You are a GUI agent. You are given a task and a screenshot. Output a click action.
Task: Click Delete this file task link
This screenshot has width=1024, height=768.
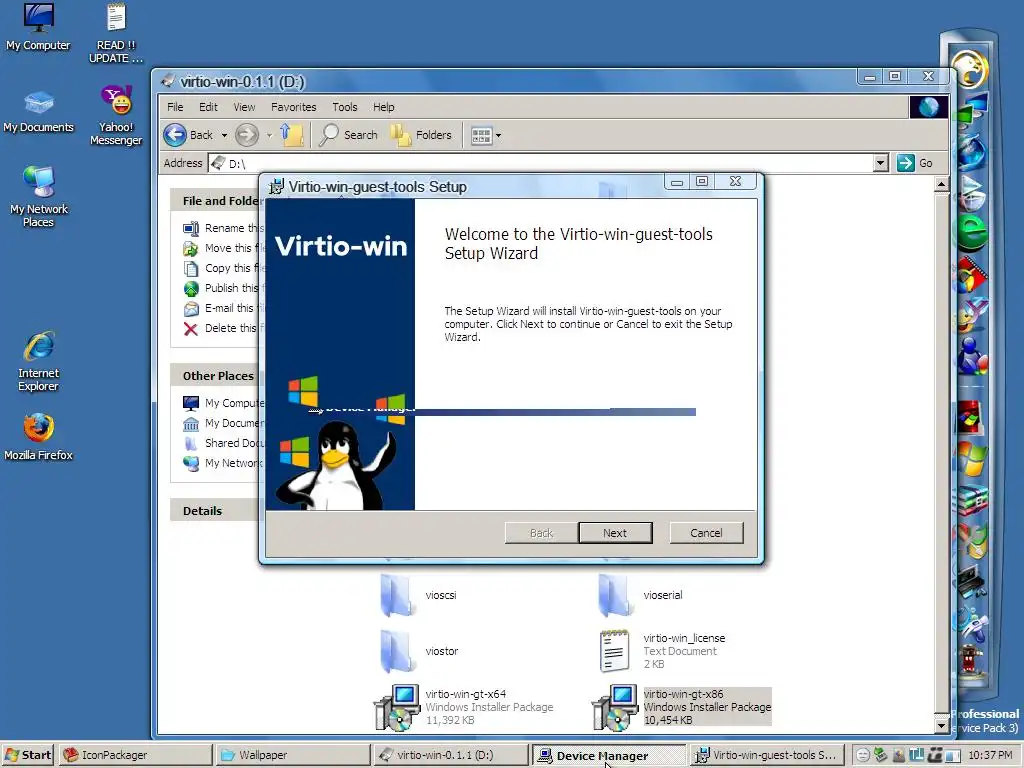(x=223, y=328)
